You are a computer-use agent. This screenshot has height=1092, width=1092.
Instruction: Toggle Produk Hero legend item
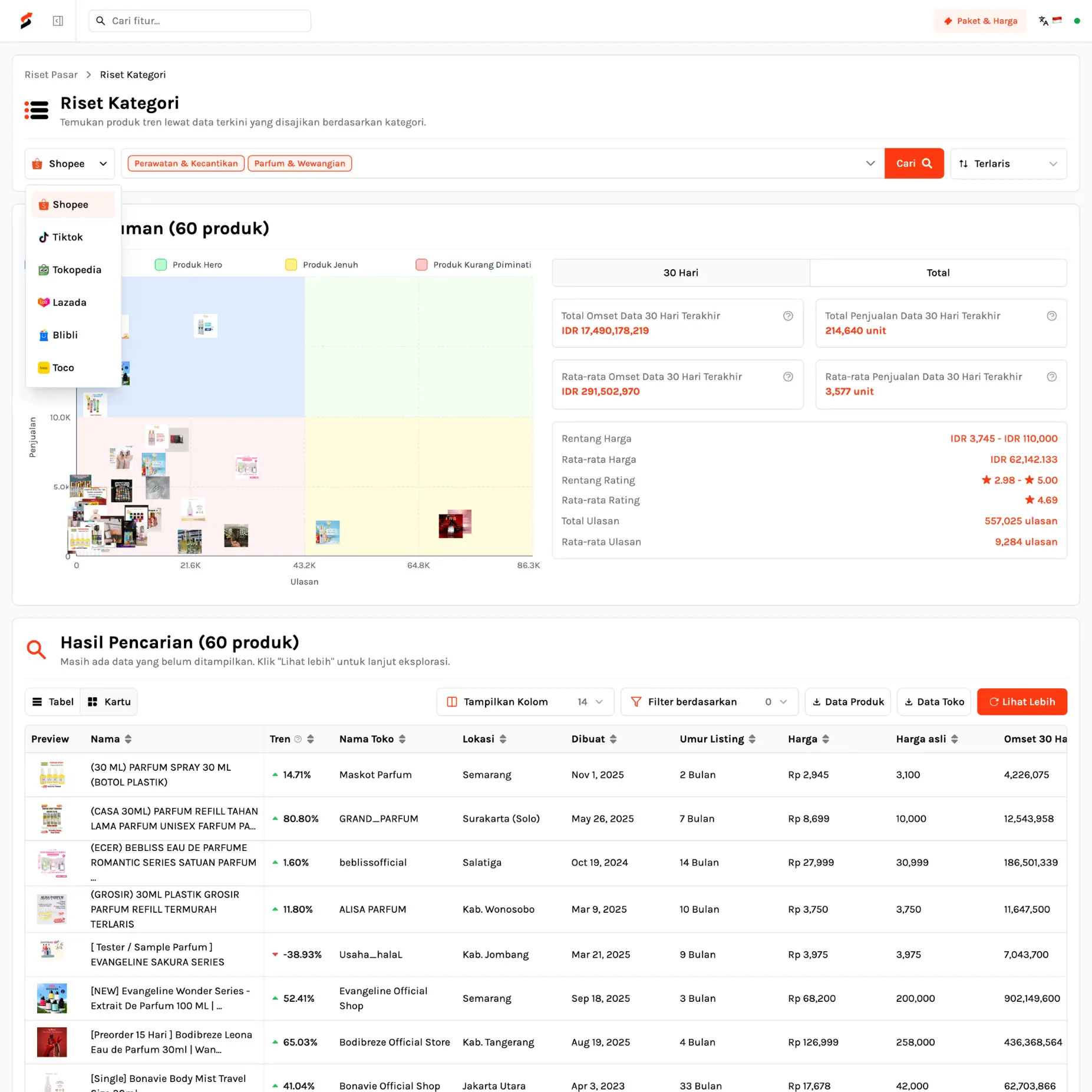[x=189, y=265]
